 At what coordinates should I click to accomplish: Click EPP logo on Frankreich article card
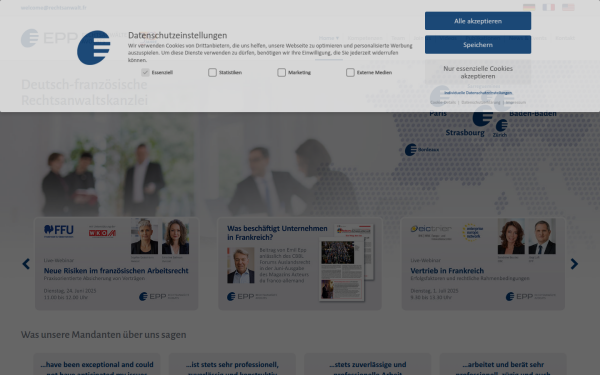(x=252, y=297)
